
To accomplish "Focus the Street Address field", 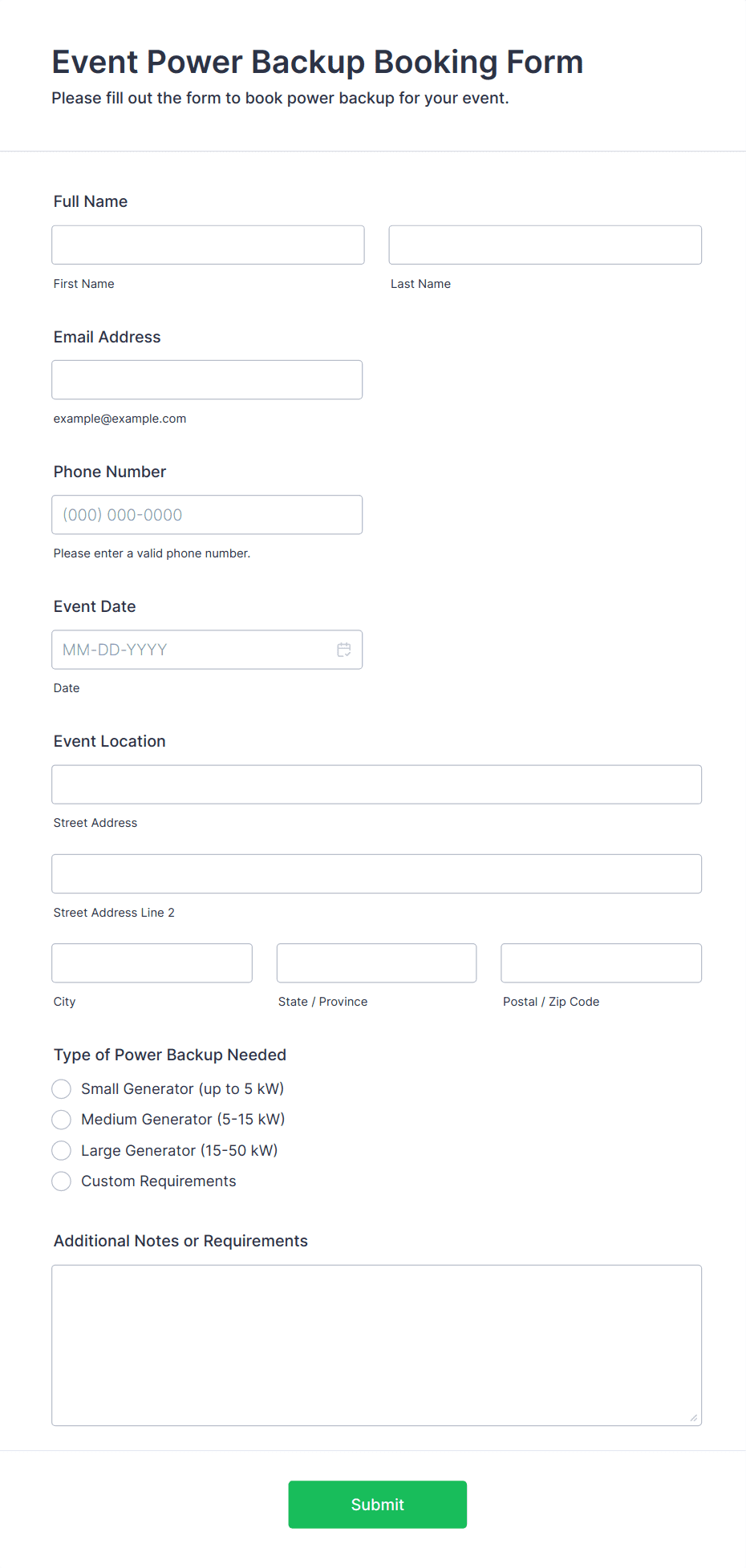I will click(x=377, y=784).
